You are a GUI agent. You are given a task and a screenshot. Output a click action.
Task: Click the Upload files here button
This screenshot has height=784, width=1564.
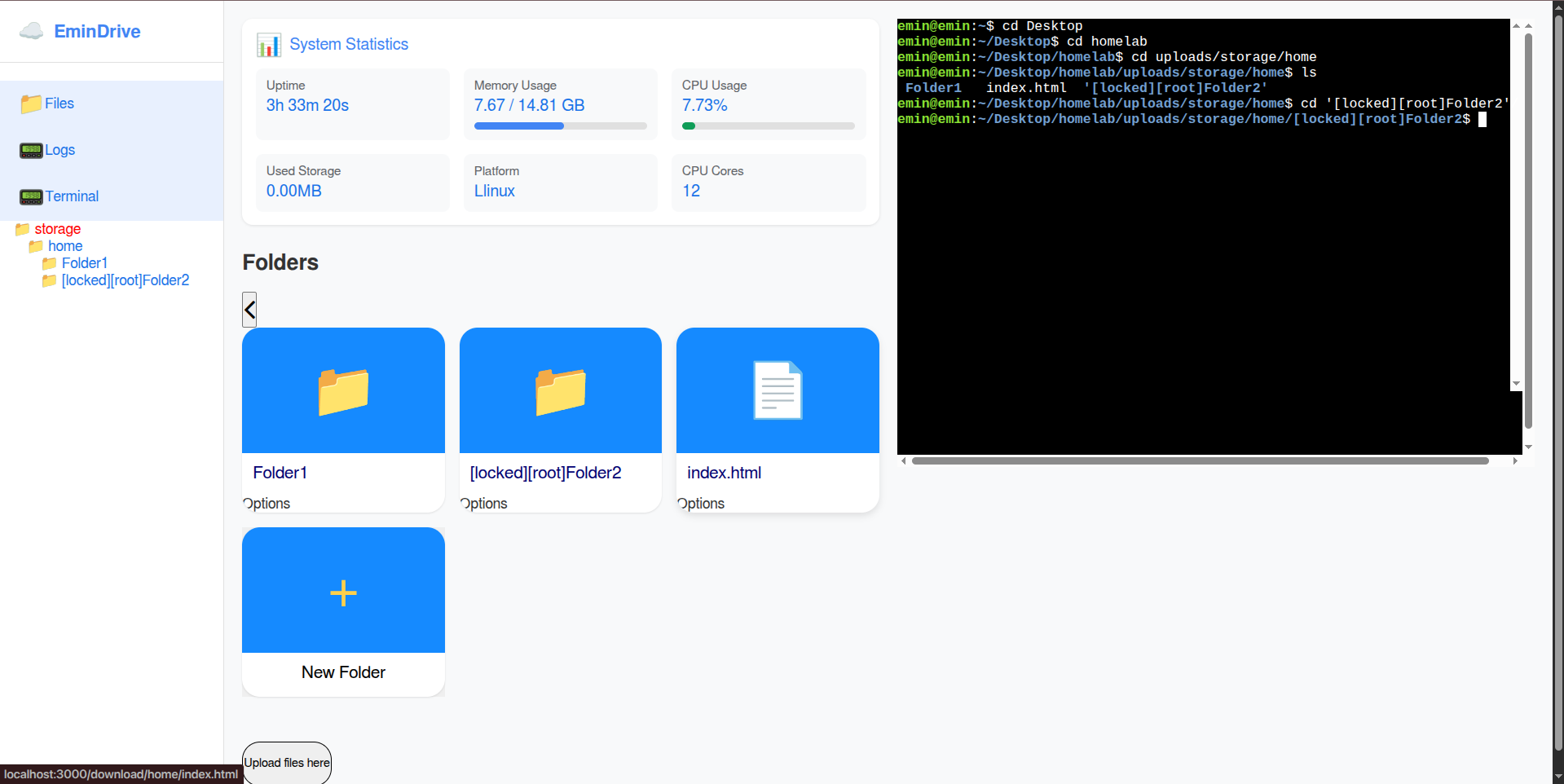(x=287, y=763)
